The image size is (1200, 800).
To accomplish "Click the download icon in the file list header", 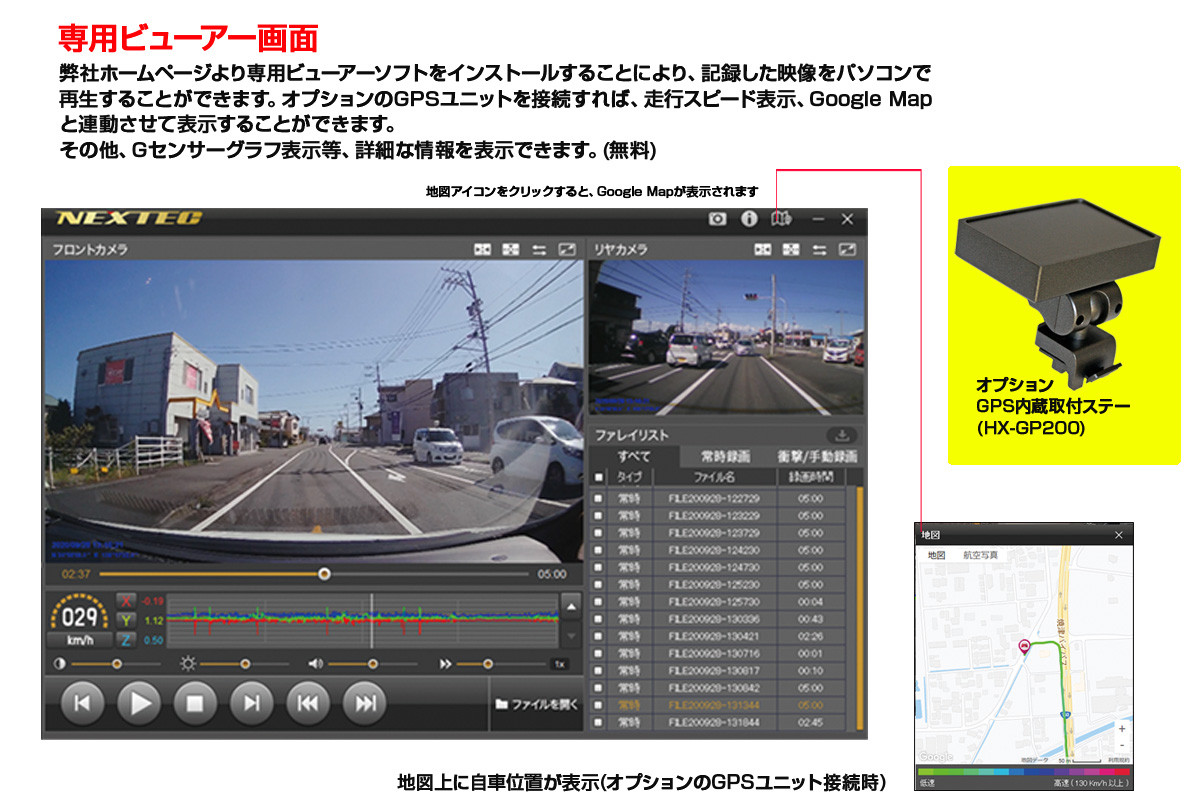I will click(x=841, y=435).
